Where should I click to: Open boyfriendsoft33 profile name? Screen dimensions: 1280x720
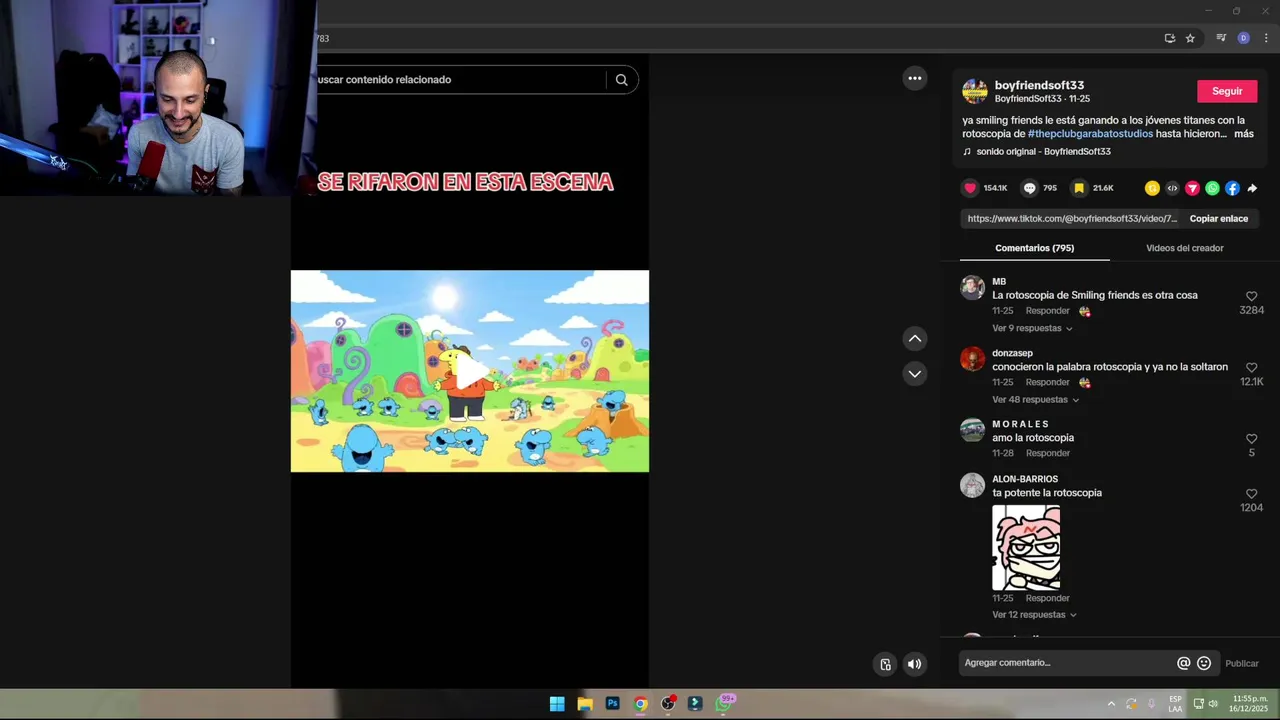[1039, 85]
